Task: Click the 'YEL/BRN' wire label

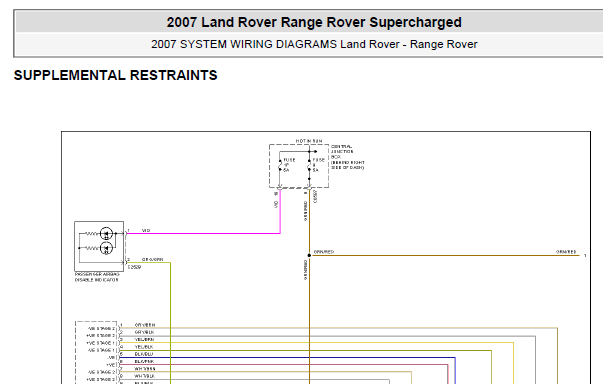Action: tap(144, 339)
